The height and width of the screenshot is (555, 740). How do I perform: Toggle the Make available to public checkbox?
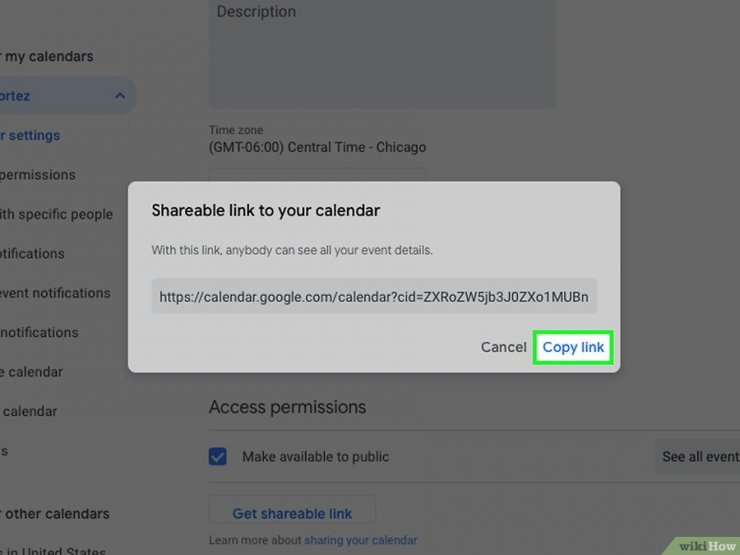218,457
